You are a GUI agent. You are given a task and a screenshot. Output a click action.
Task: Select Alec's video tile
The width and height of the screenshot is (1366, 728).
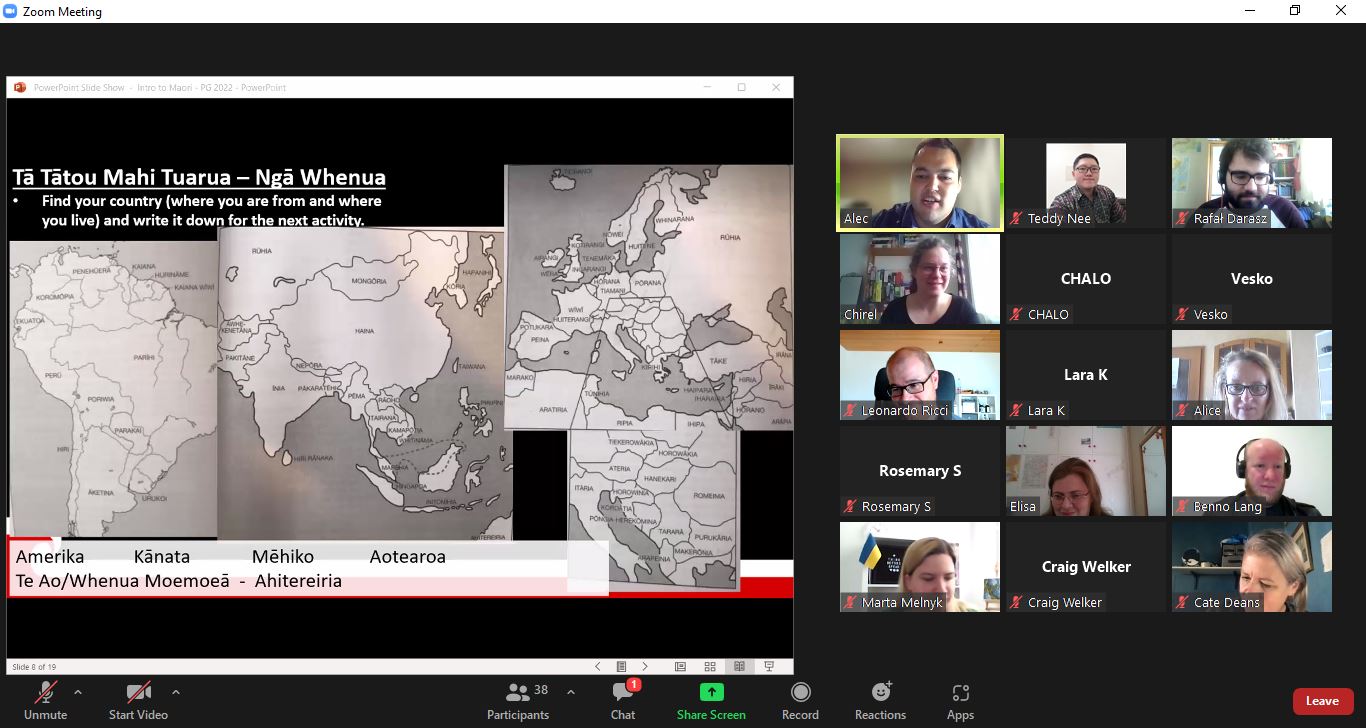(920, 183)
